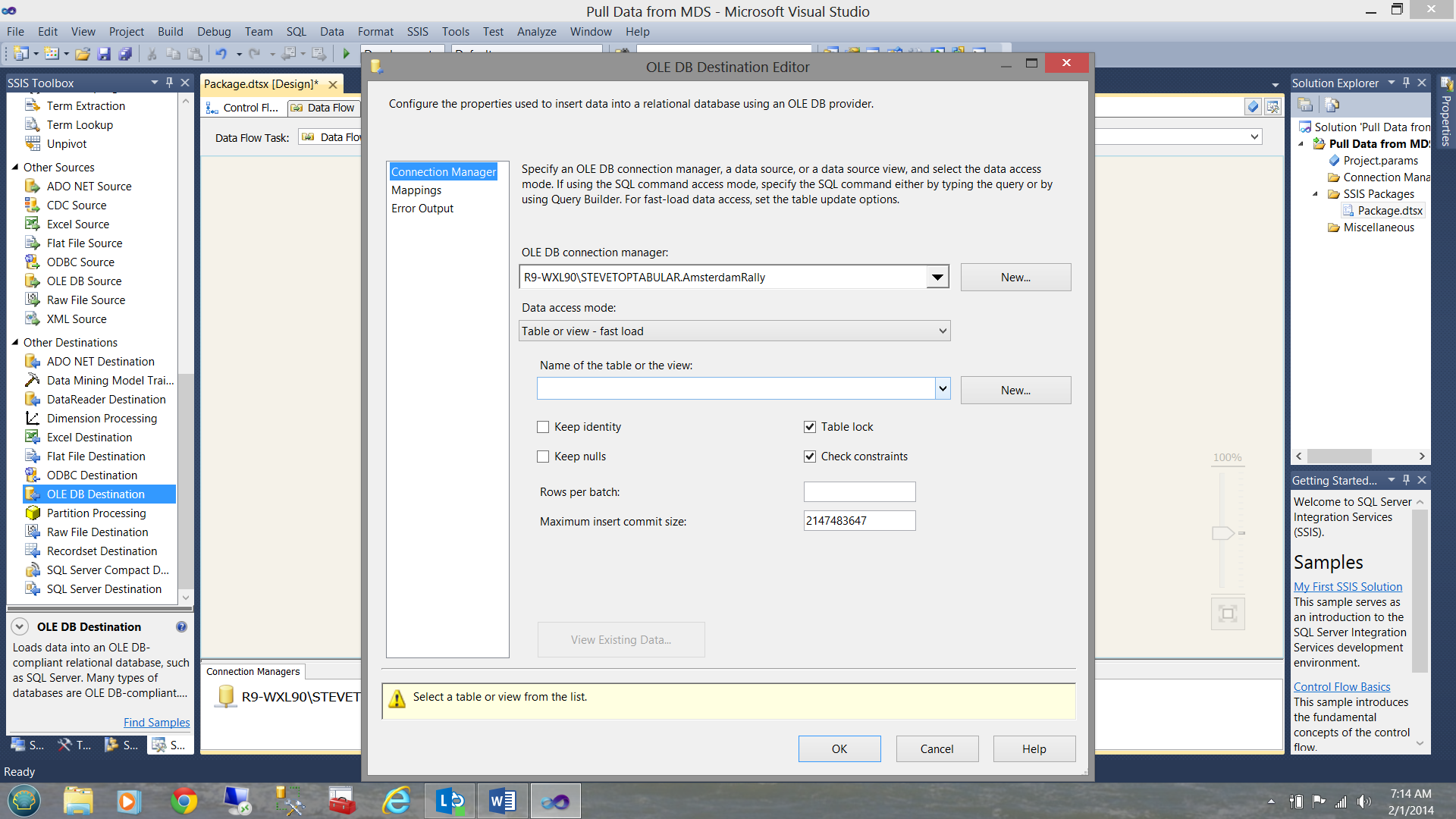Image resolution: width=1456 pixels, height=819 pixels.
Task: Enable the Keep identity checkbox
Action: click(x=543, y=427)
